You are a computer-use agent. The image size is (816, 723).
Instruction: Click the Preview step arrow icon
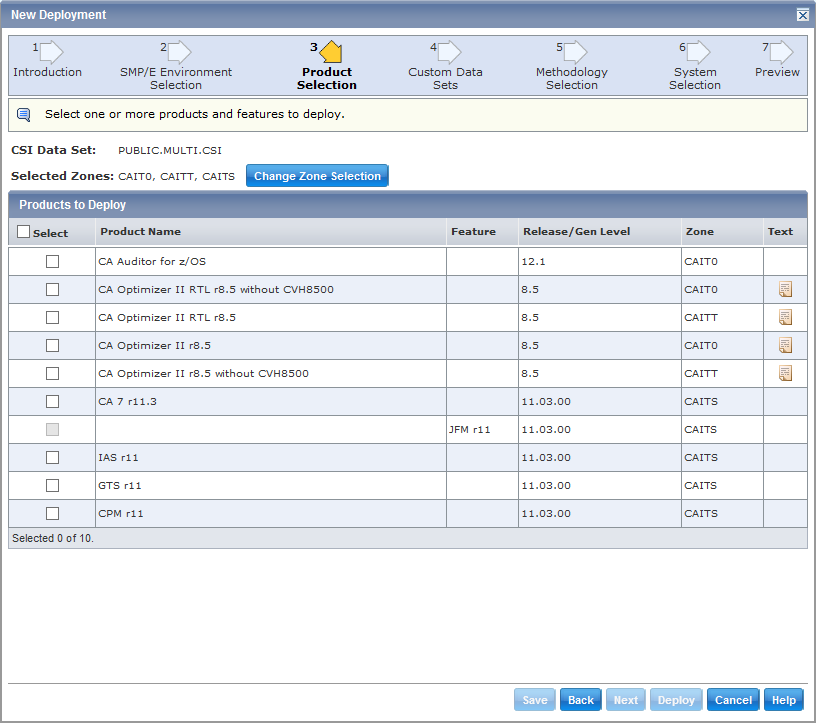(781, 49)
